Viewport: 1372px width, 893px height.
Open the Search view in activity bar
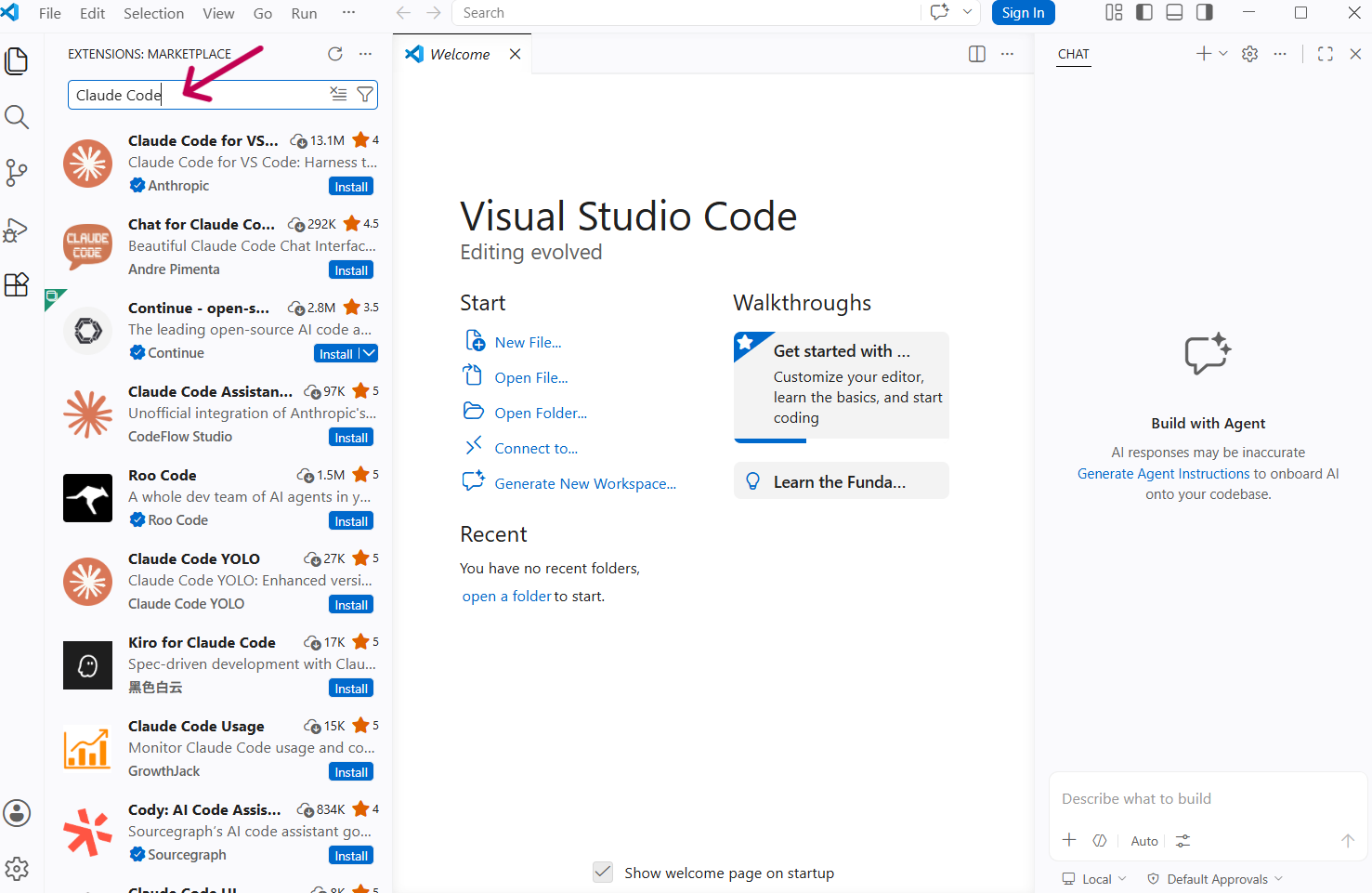pos(17,117)
